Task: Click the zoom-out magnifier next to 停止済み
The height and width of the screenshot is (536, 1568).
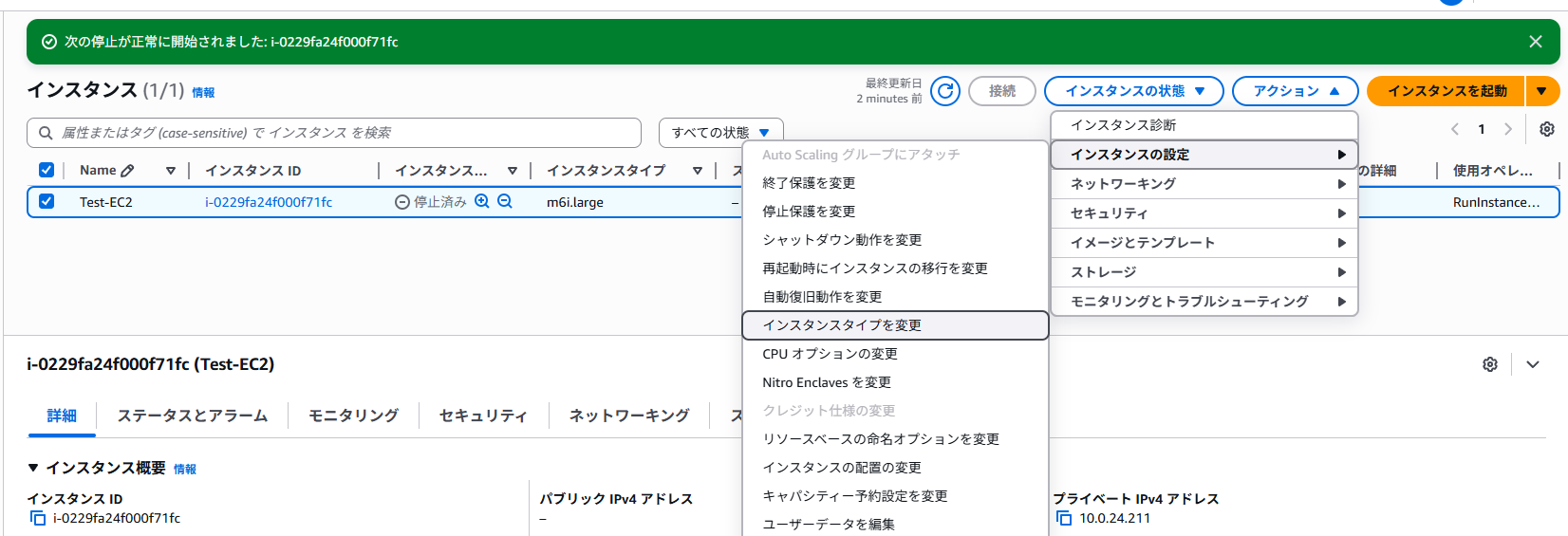Action: pyautogui.click(x=505, y=201)
